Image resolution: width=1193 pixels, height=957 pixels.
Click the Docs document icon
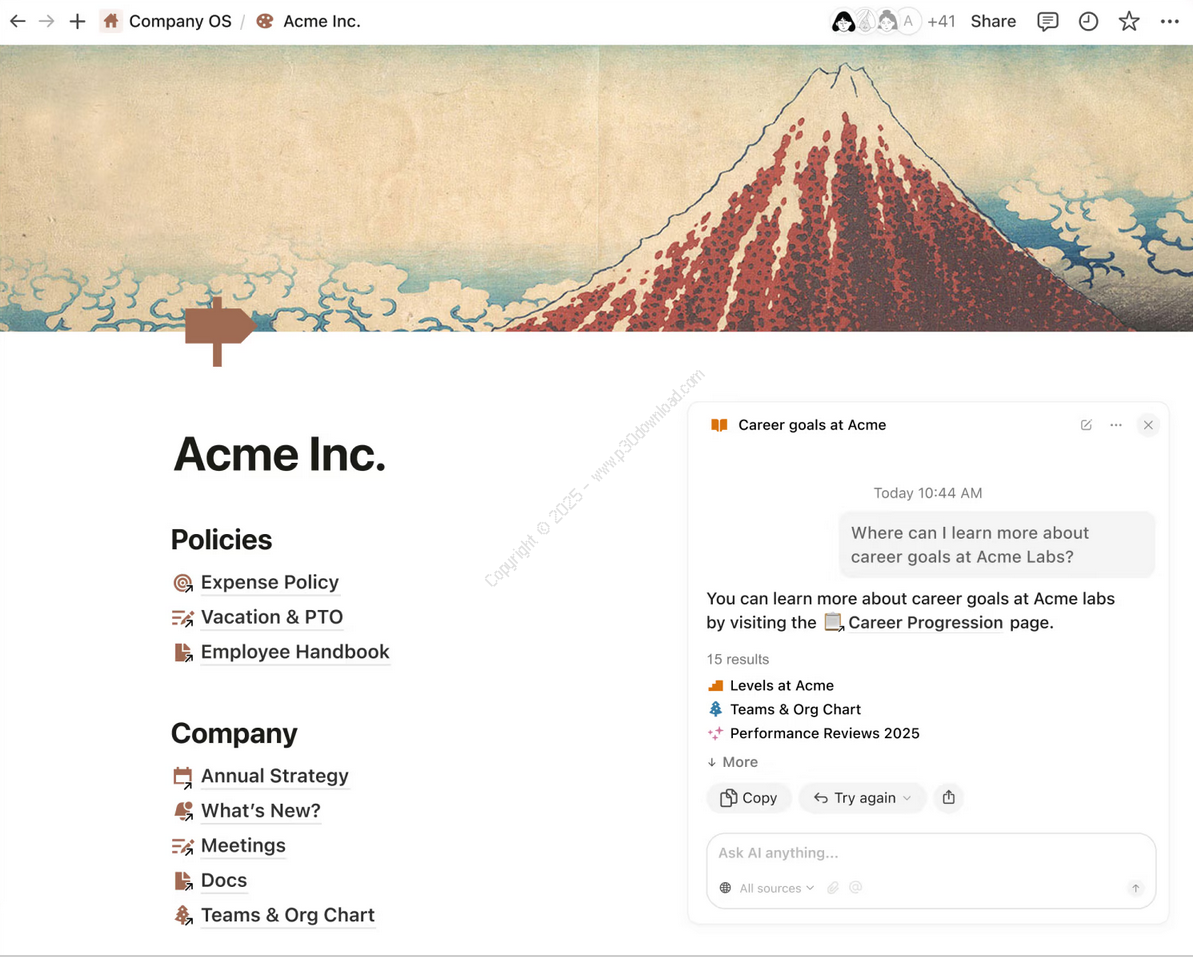pyautogui.click(x=183, y=881)
